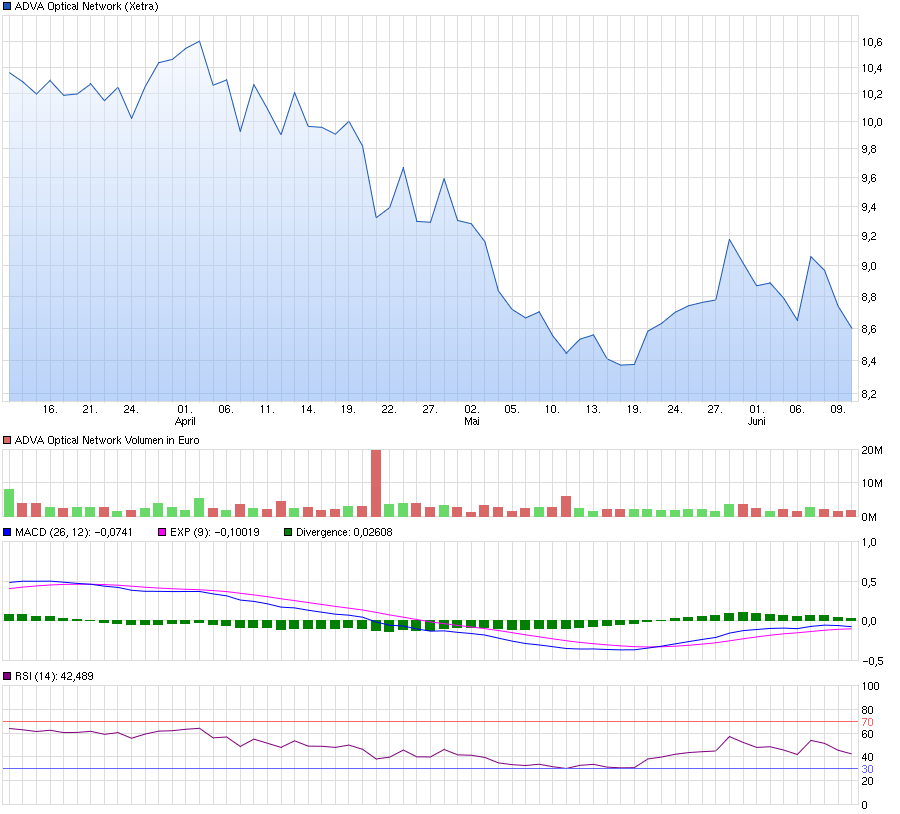Click the '10,6' price axis value

click(872, 42)
